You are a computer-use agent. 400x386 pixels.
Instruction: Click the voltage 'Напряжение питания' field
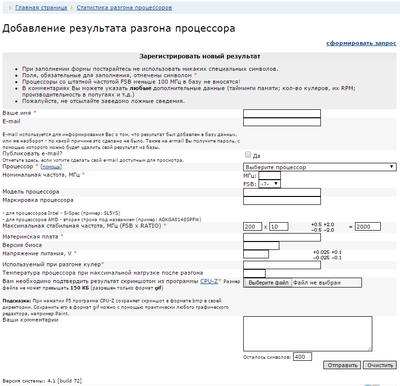[256, 254]
